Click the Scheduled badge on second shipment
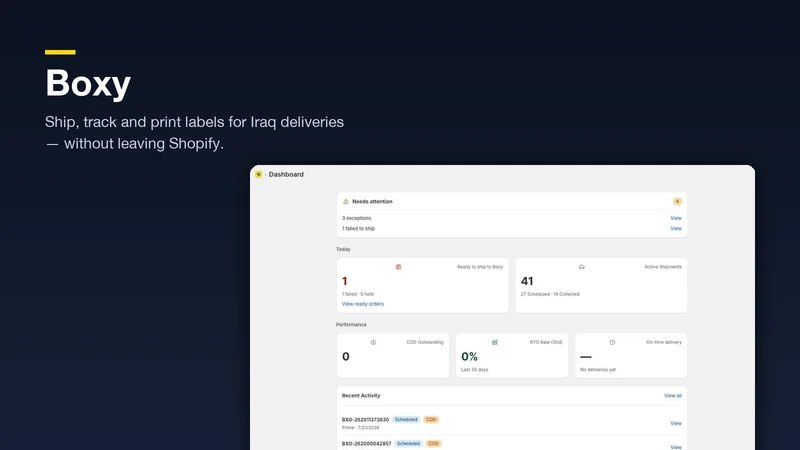The height and width of the screenshot is (450, 800). (409, 444)
